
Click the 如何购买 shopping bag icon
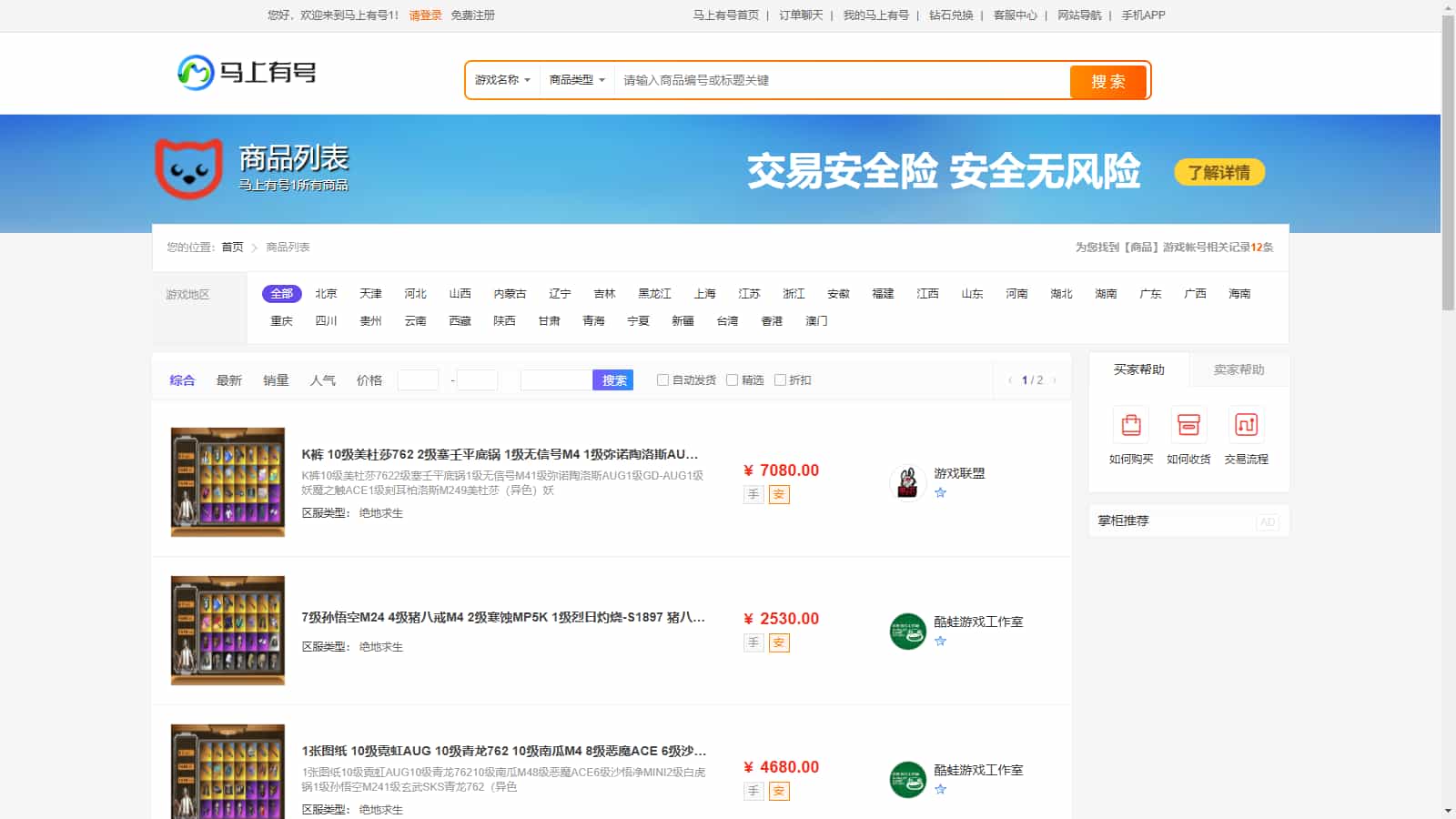(1131, 425)
